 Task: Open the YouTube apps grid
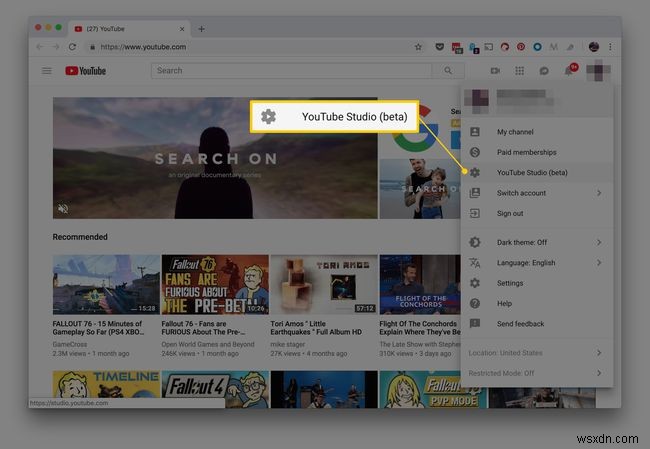click(x=519, y=71)
